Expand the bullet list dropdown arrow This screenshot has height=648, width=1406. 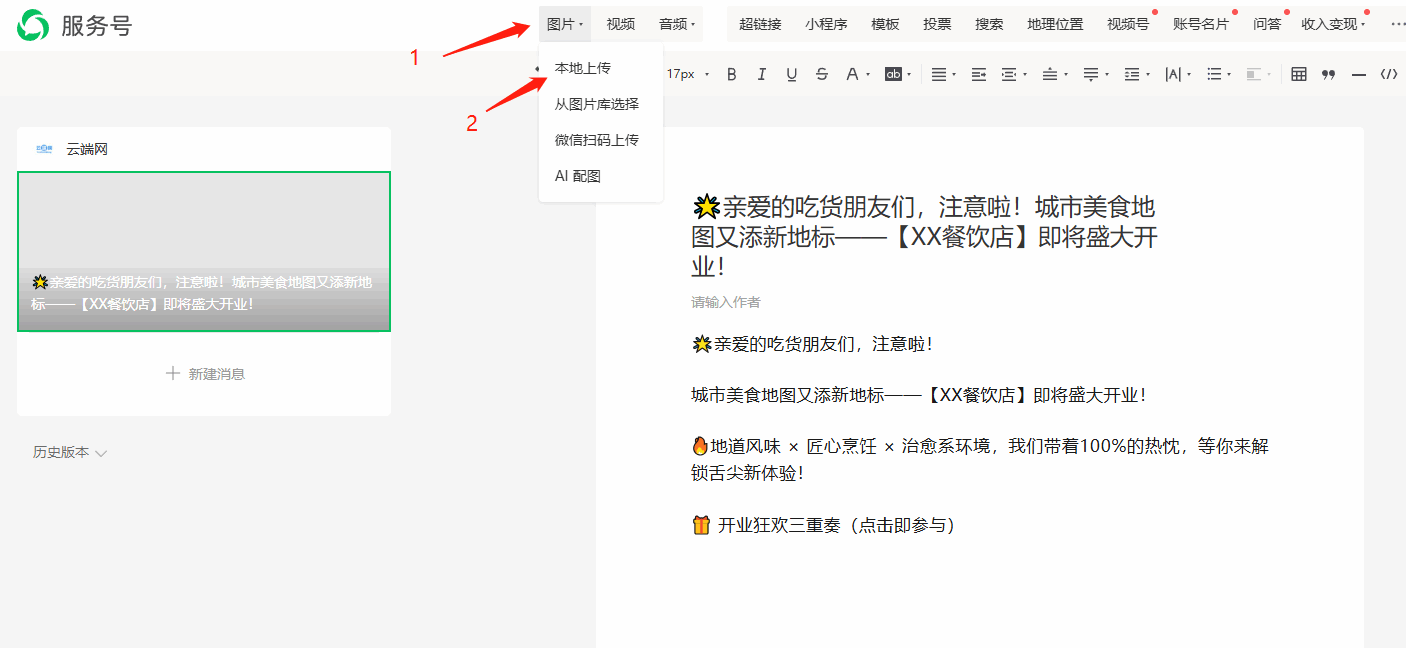pyautogui.click(x=1229, y=74)
